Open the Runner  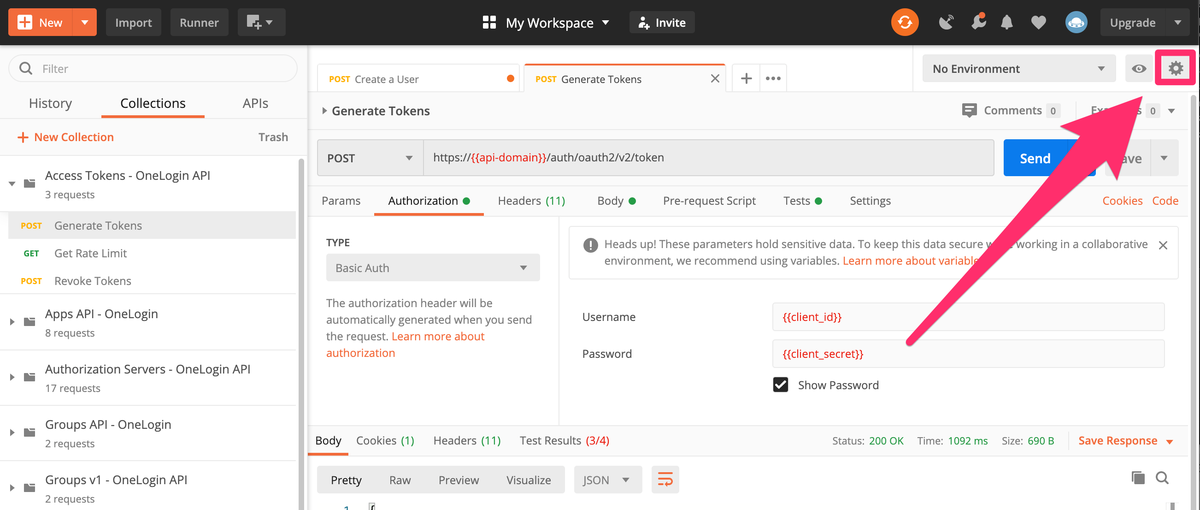tap(199, 22)
